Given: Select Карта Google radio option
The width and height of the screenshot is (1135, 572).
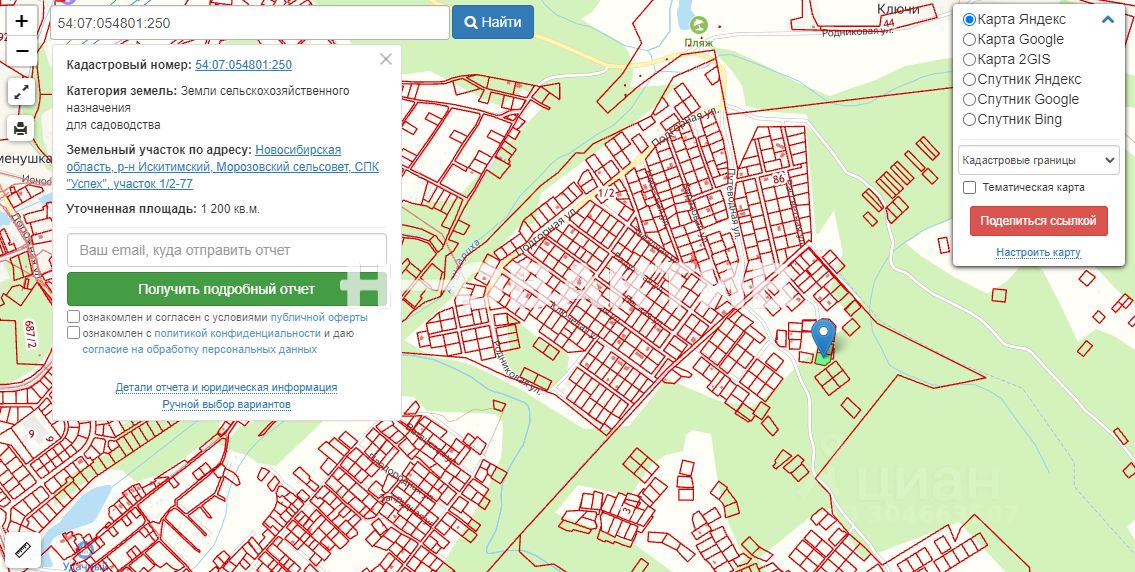Looking at the screenshot, I should click(x=969, y=40).
